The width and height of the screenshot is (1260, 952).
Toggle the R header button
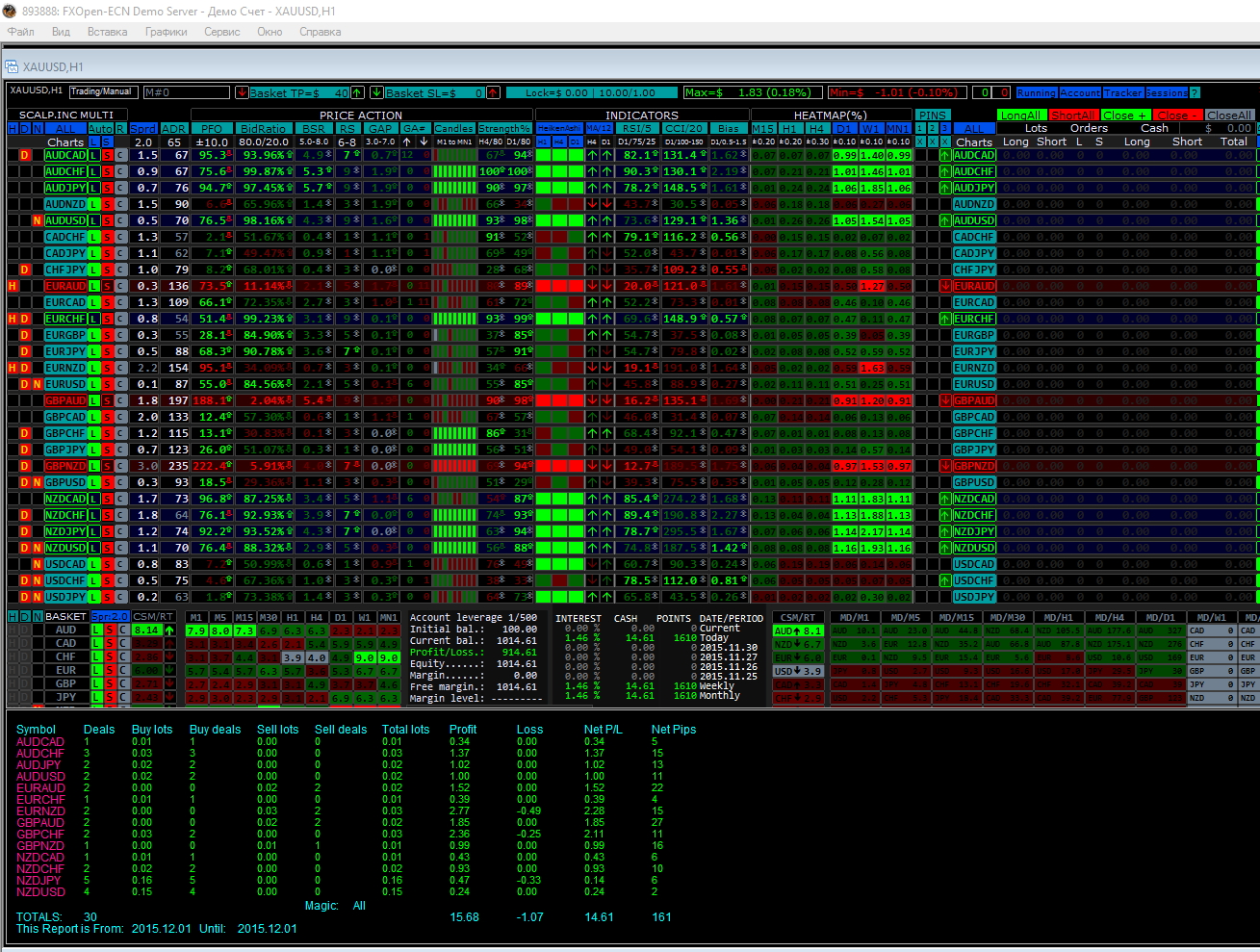pos(120,128)
